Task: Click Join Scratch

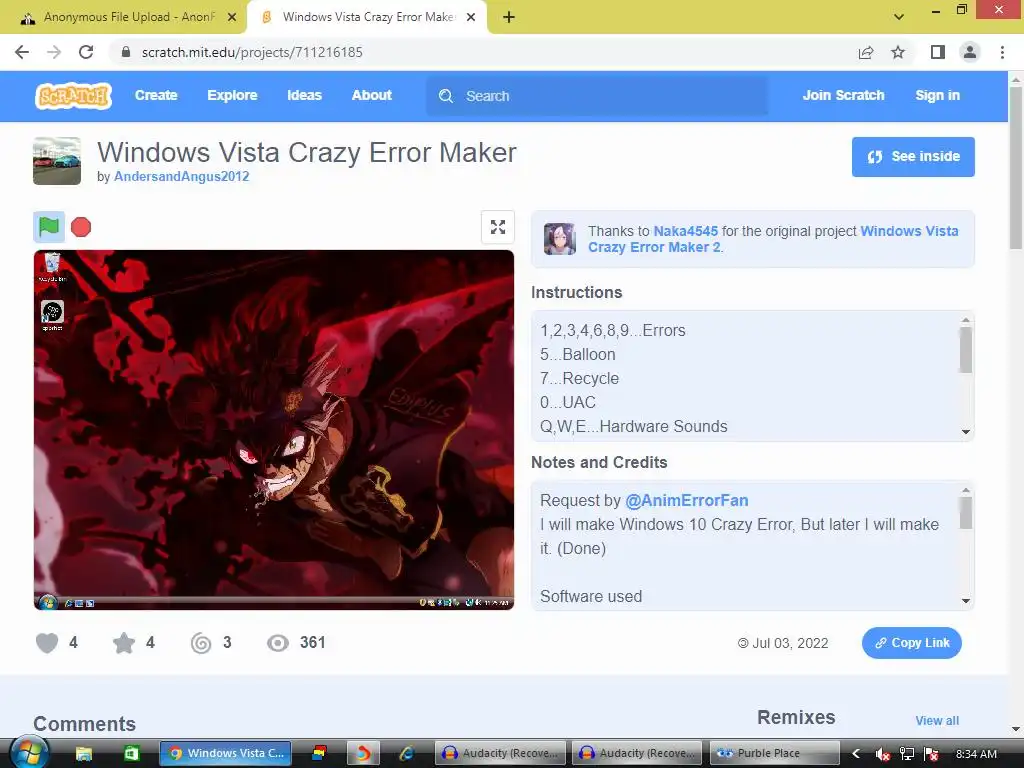Action: click(843, 95)
